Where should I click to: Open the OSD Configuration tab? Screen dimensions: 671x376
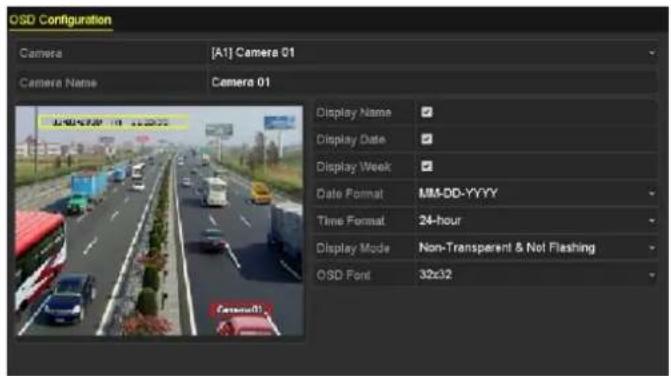(x=60, y=20)
